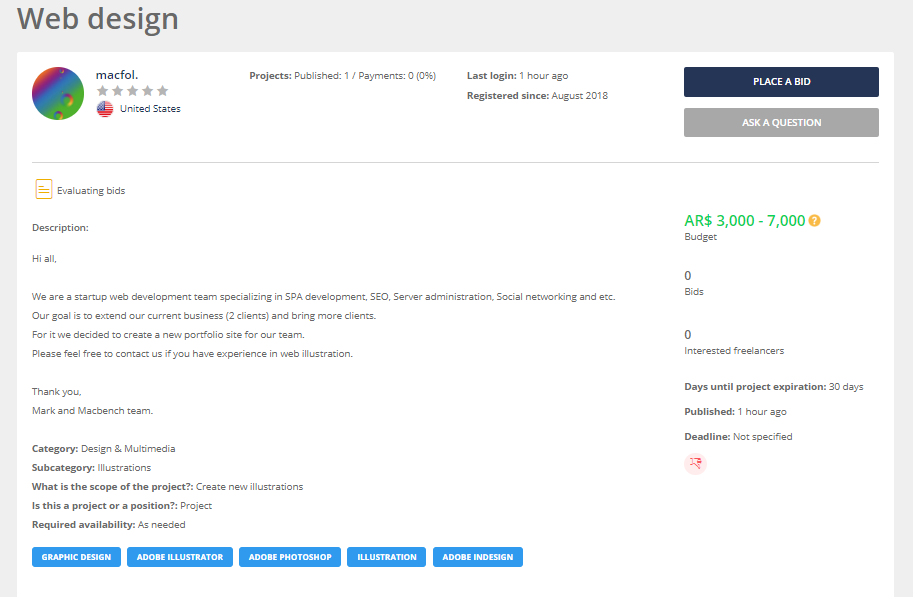Viewport: 913px width, 597px height.
Task: Click the first star in client rating
Action: pyautogui.click(x=102, y=91)
